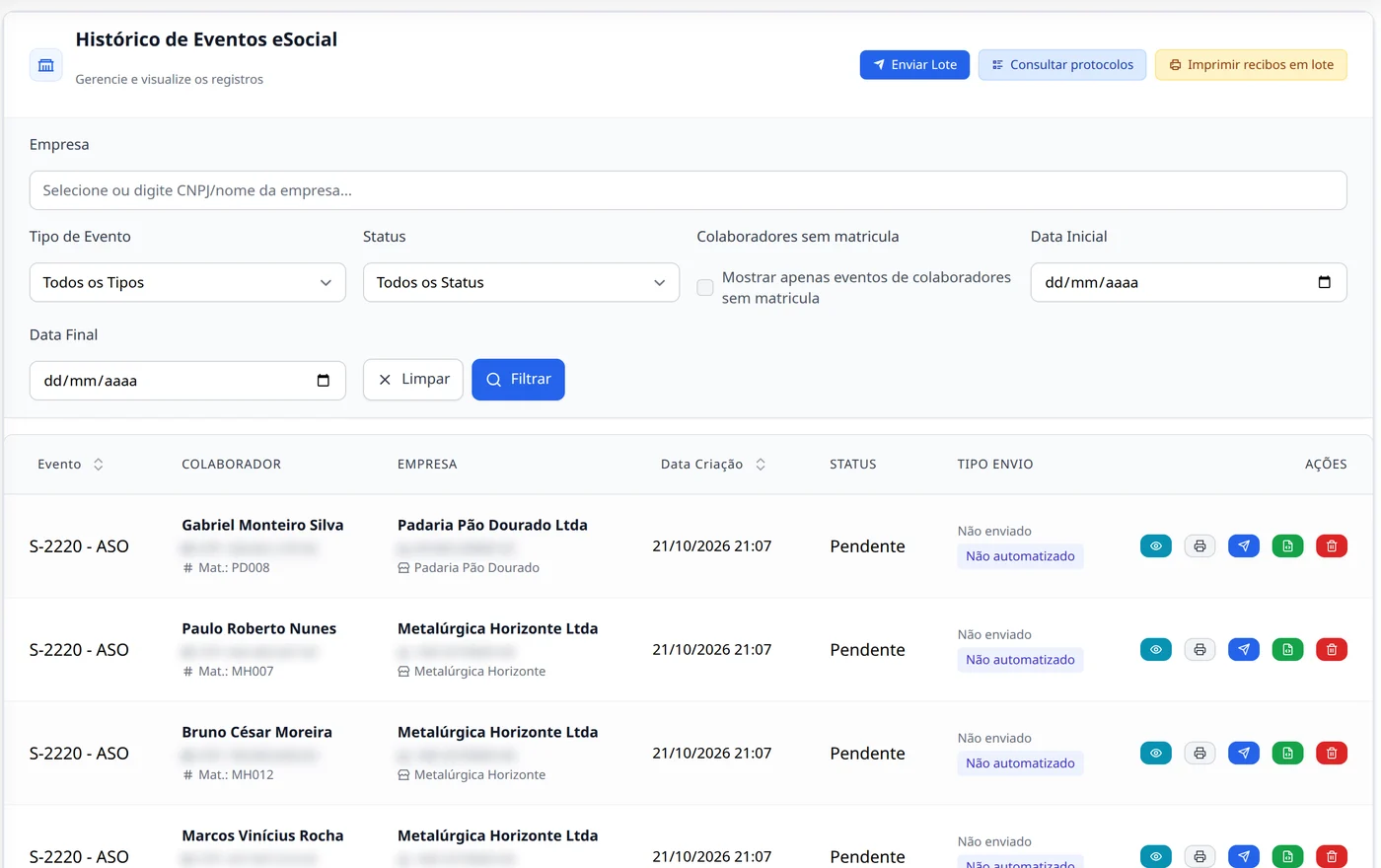
Task: Print receipt for Gabriel Monteiro Silva row
Action: 1199,545
